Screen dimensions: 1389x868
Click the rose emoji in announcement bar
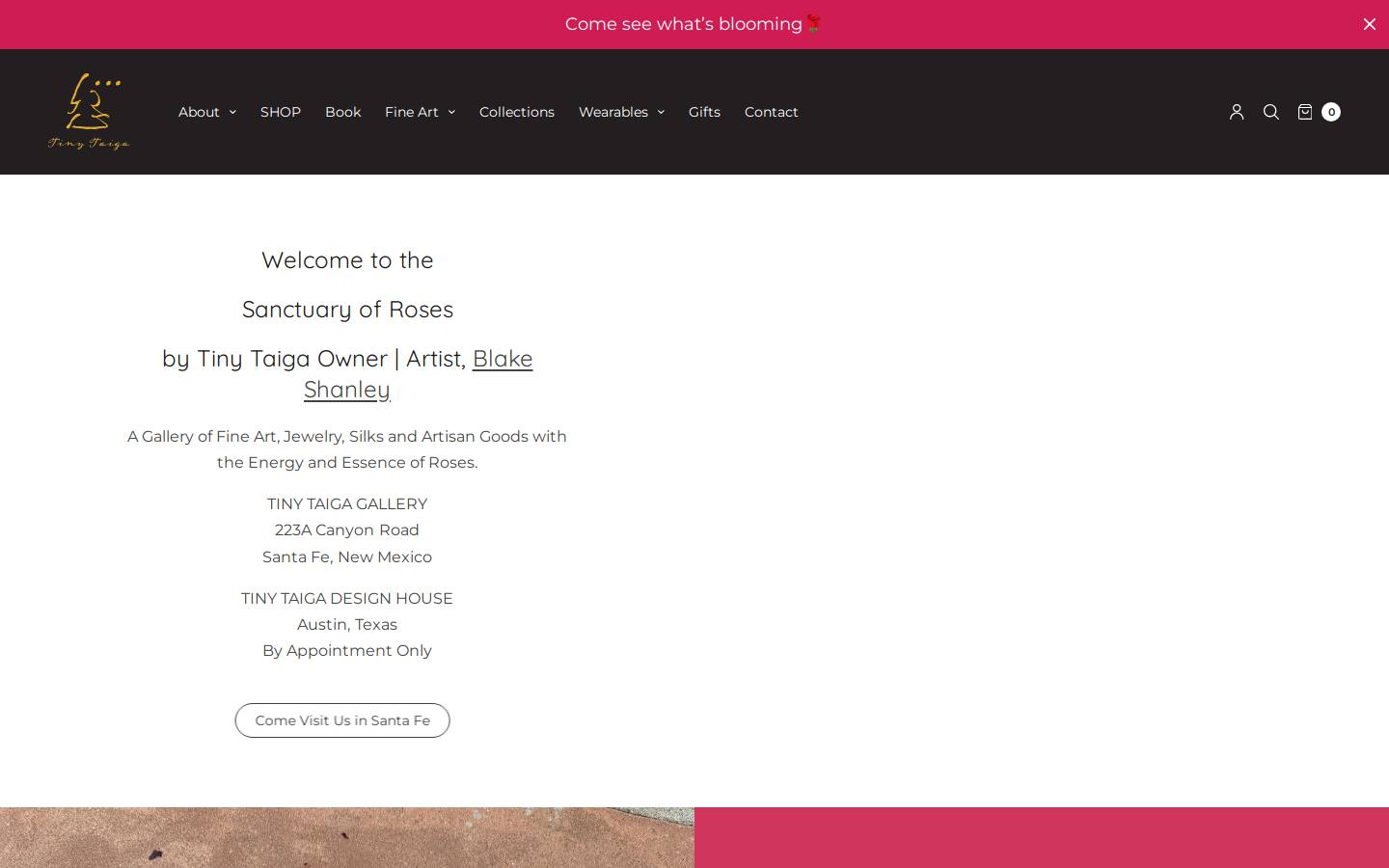(813, 24)
